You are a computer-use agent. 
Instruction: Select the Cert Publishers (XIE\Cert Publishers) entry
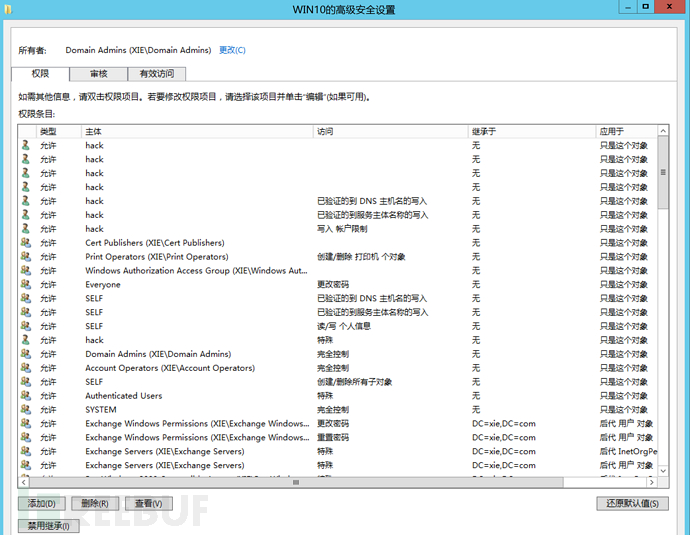click(338, 243)
